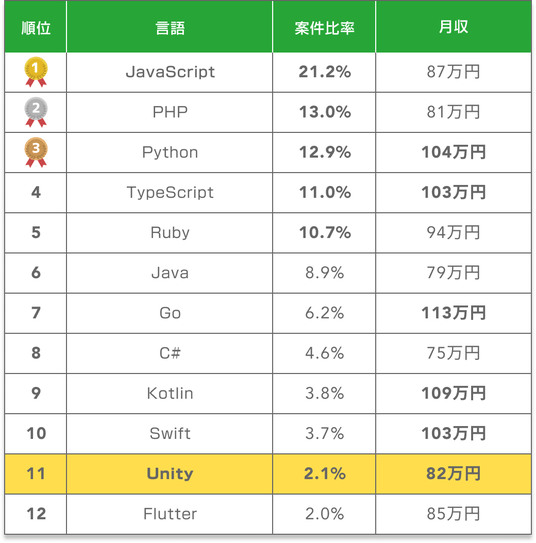Select the Python 104万円 salary cell
The height and width of the screenshot is (543, 536).
(454, 153)
